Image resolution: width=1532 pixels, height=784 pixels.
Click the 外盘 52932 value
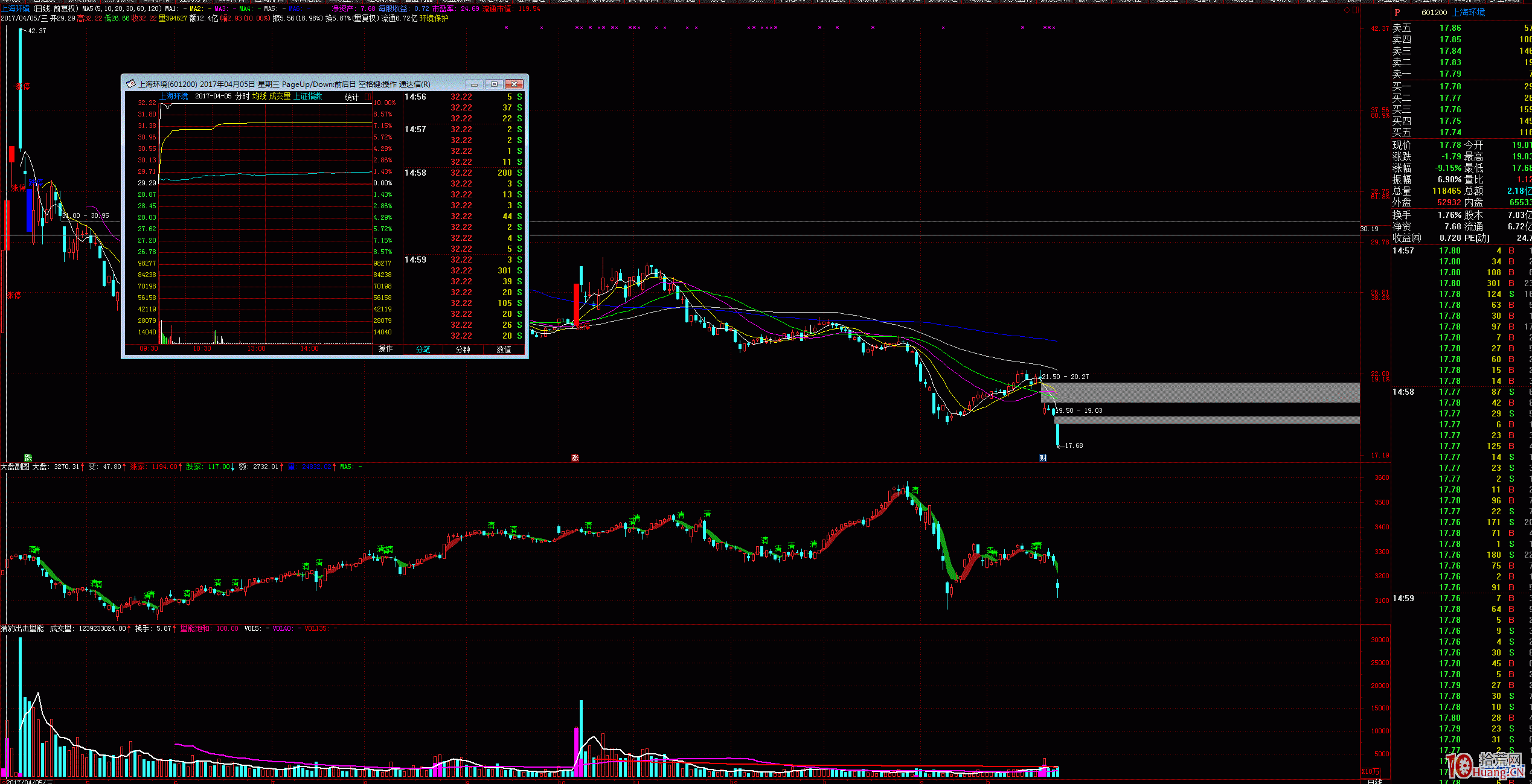click(x=1449, y=202)
